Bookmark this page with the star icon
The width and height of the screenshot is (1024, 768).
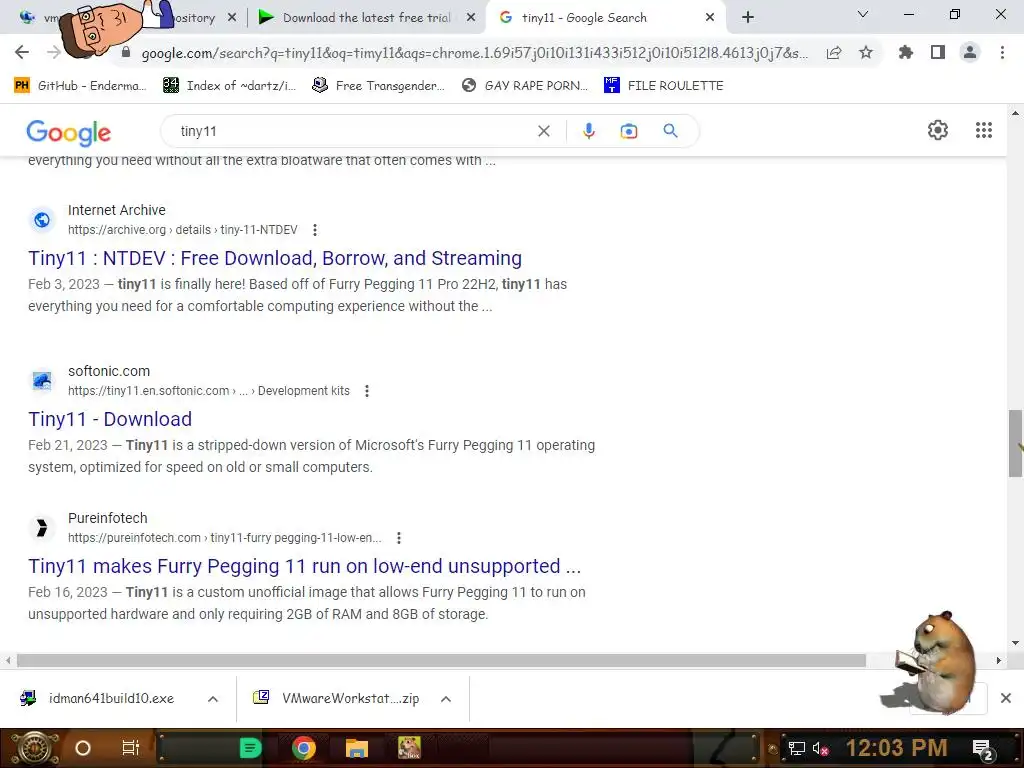click(866, 52)
